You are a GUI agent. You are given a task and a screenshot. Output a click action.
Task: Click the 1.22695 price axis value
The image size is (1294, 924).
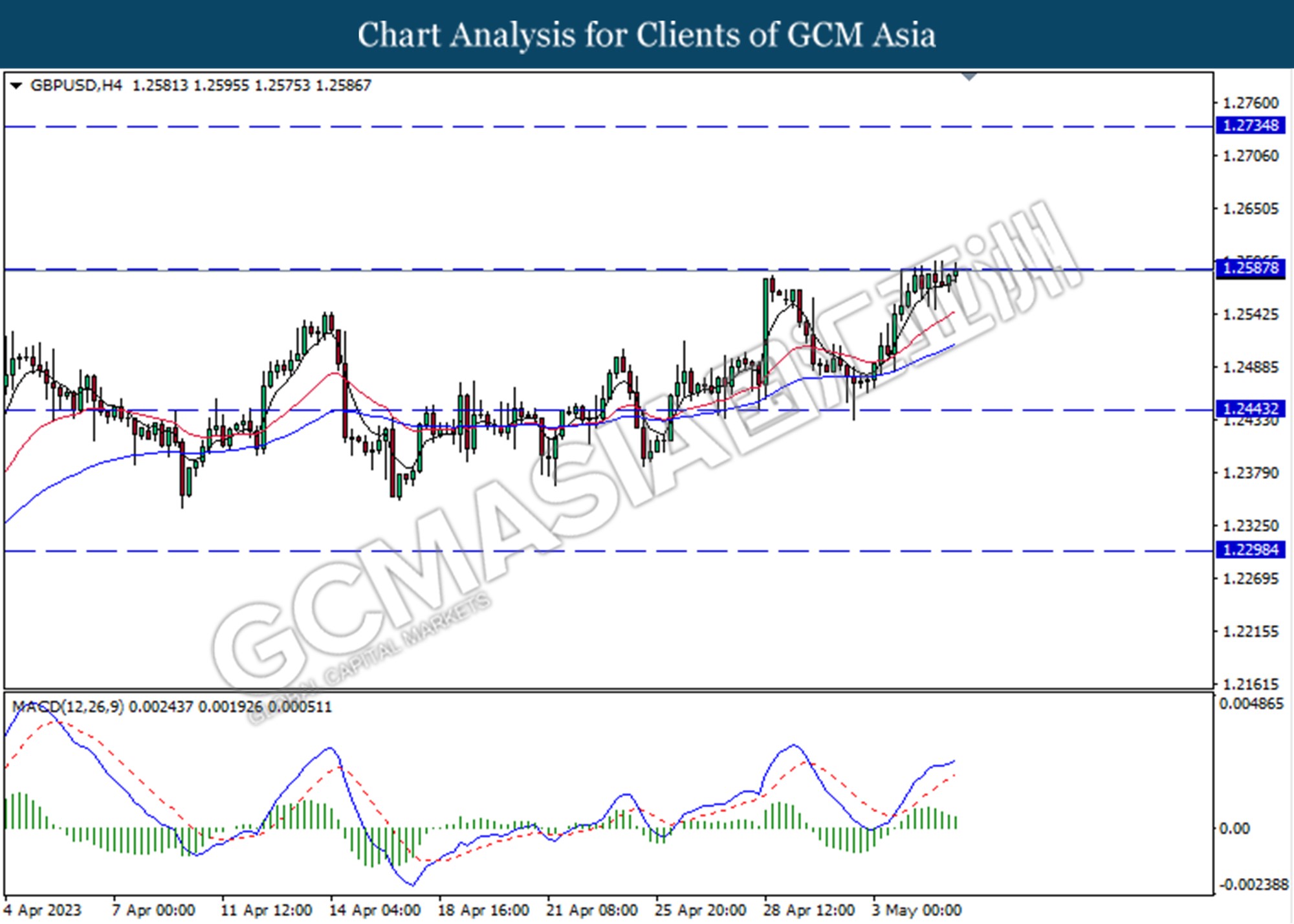click(x=1250, y=578)
